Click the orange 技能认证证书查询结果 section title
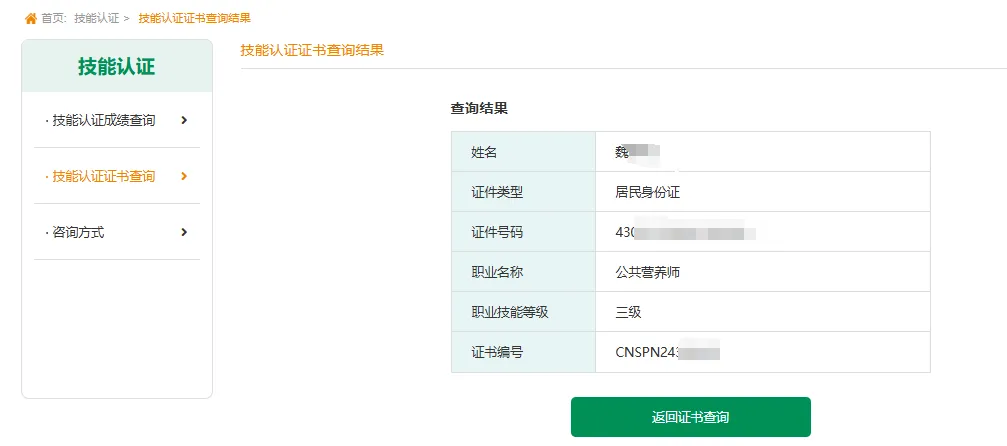This screenshot has height=446, width=1007. click(312, 49)
